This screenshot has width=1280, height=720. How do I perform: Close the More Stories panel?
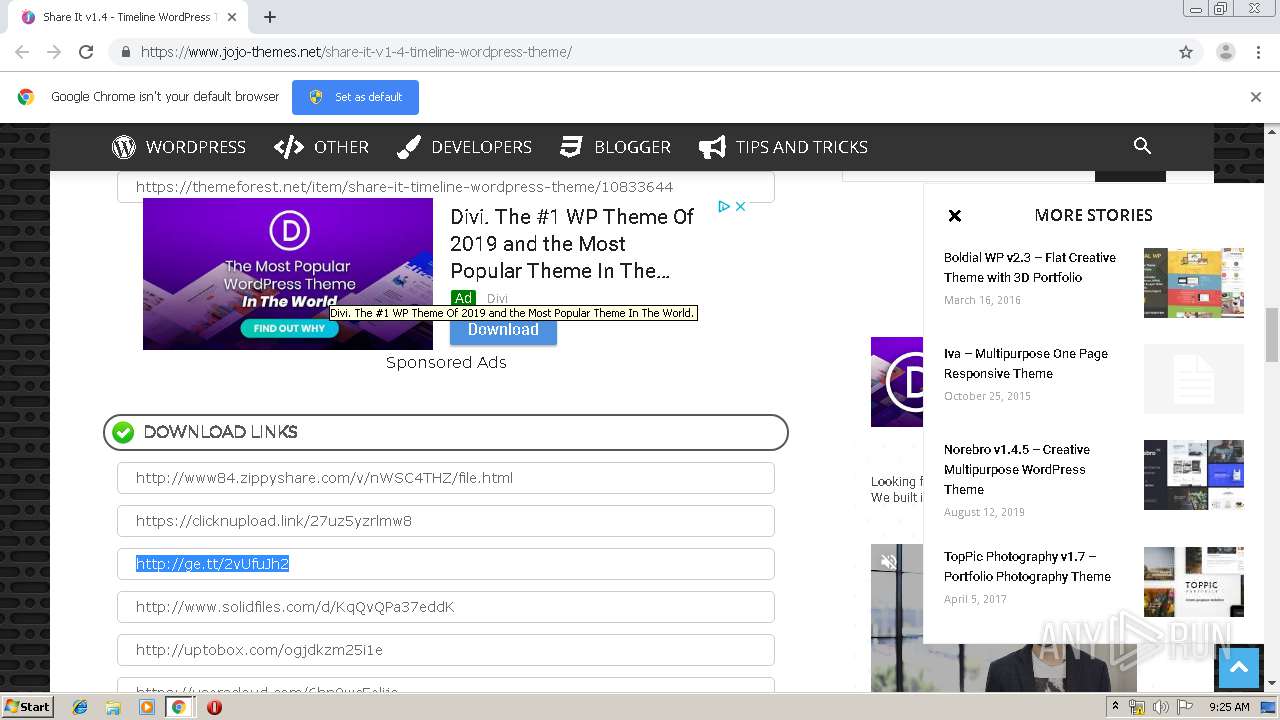955,215
